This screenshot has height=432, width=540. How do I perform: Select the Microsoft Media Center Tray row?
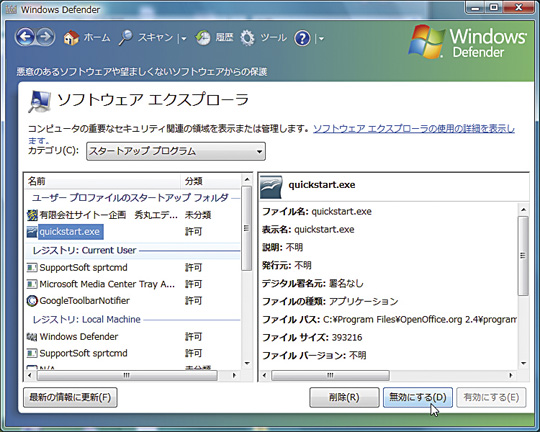[133, 284]
